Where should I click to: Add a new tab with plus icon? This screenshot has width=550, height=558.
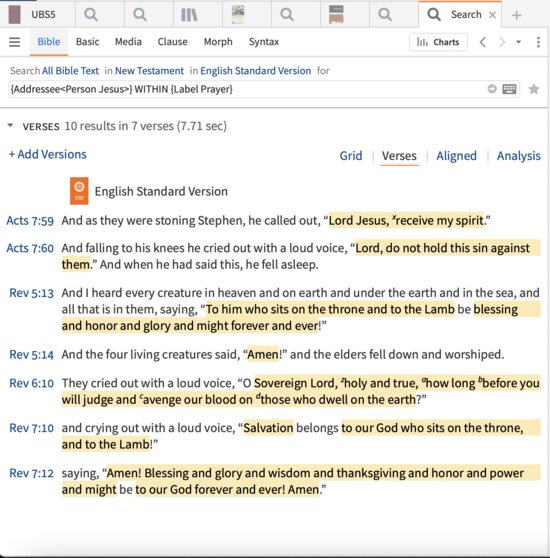coord(517,15)
